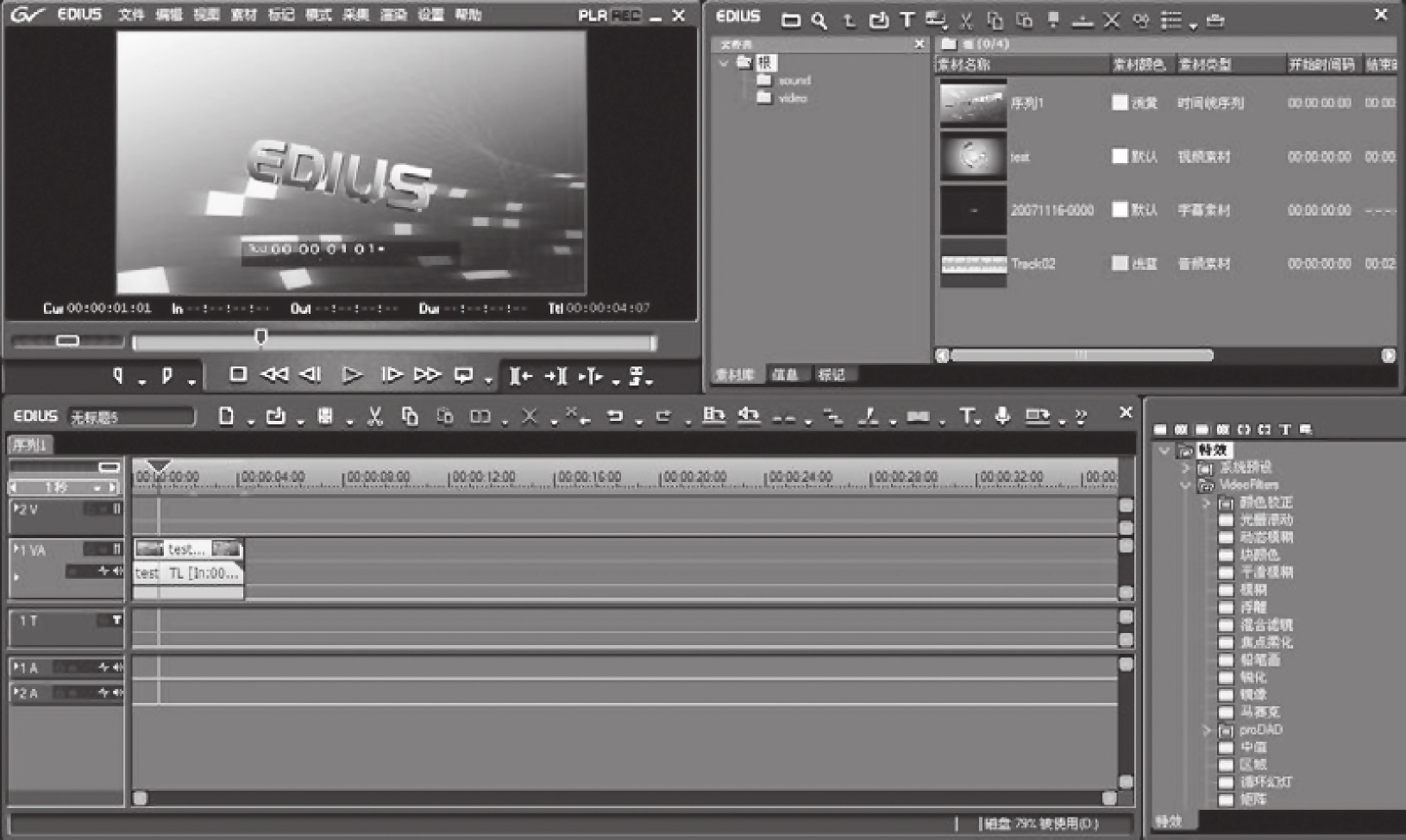Step to the previous frame
1406x840 pixels.
click(310, 374)
